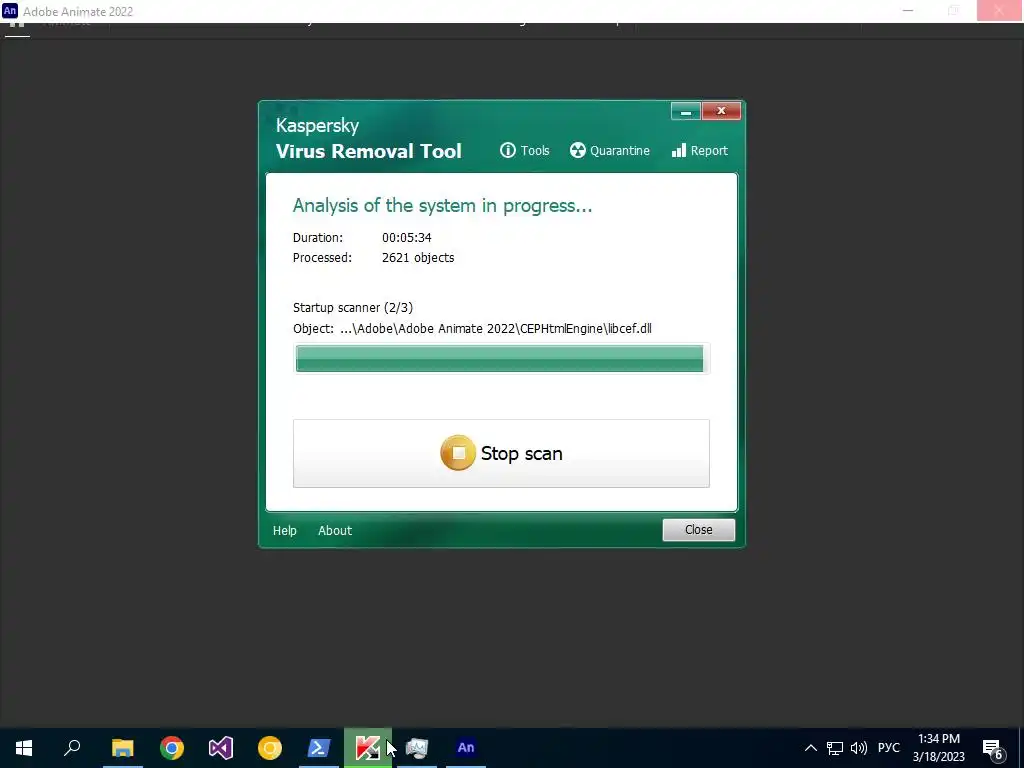This screenshot has width=1024, height=768.
Task: Open the Quarantine section
Action: (x=609, y=151)
